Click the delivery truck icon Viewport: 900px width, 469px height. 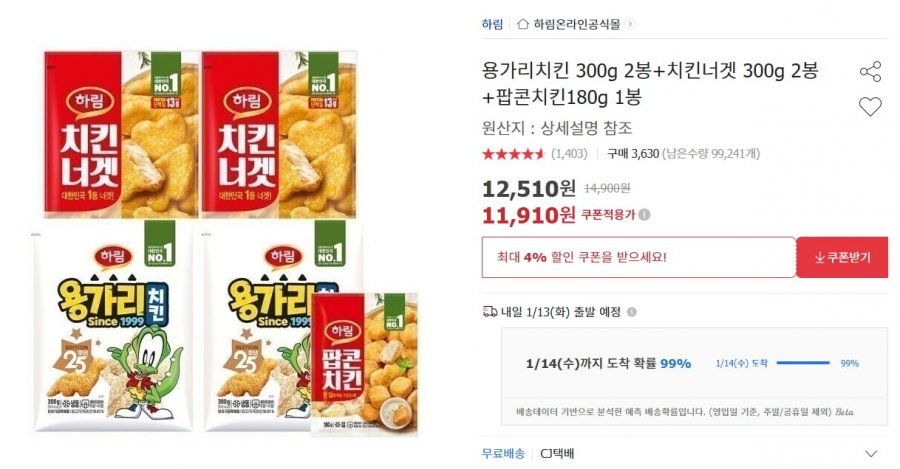pos(490,312)
